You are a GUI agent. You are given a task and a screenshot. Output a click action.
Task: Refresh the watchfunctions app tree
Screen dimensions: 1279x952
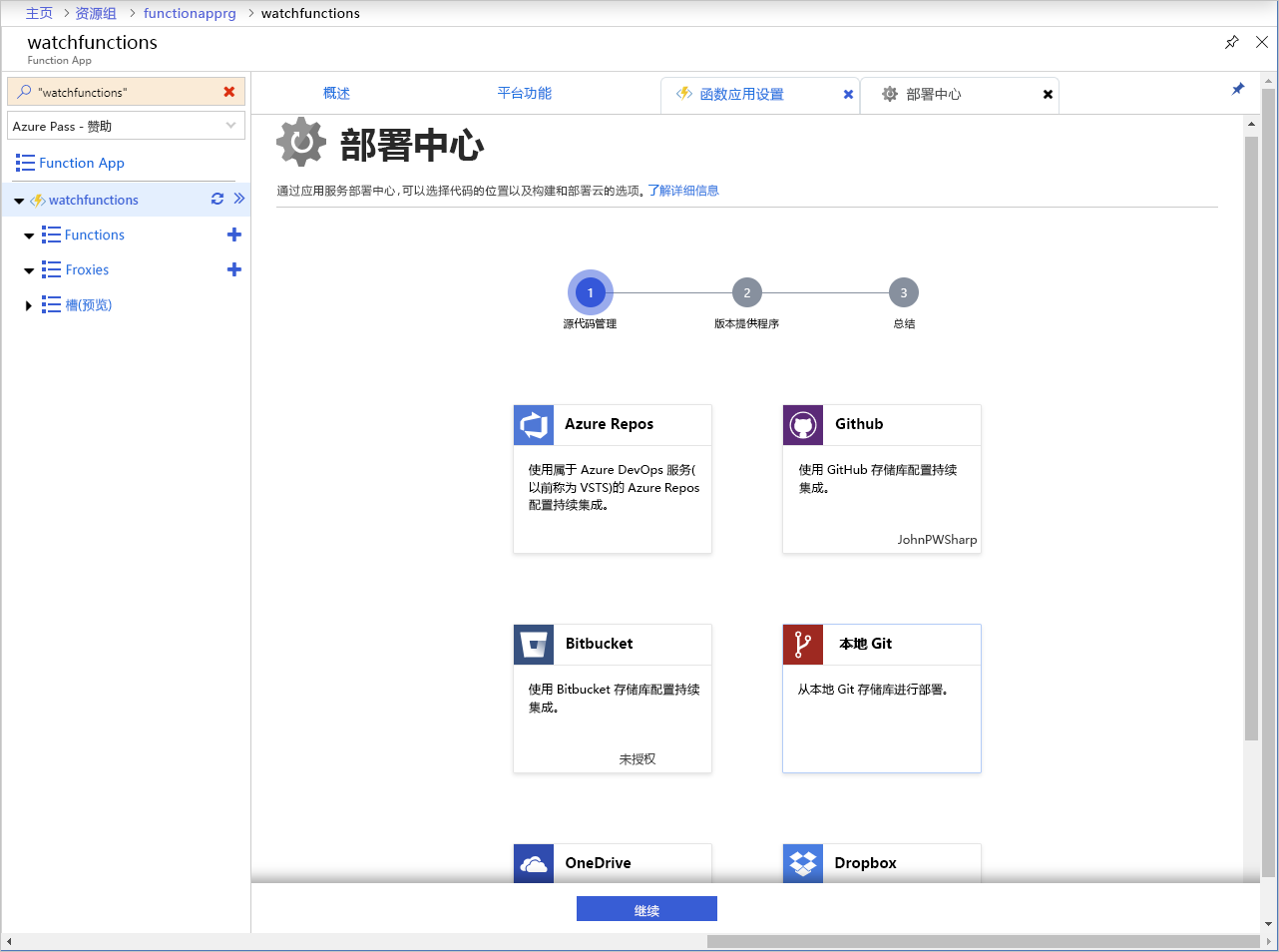(217, 199)
